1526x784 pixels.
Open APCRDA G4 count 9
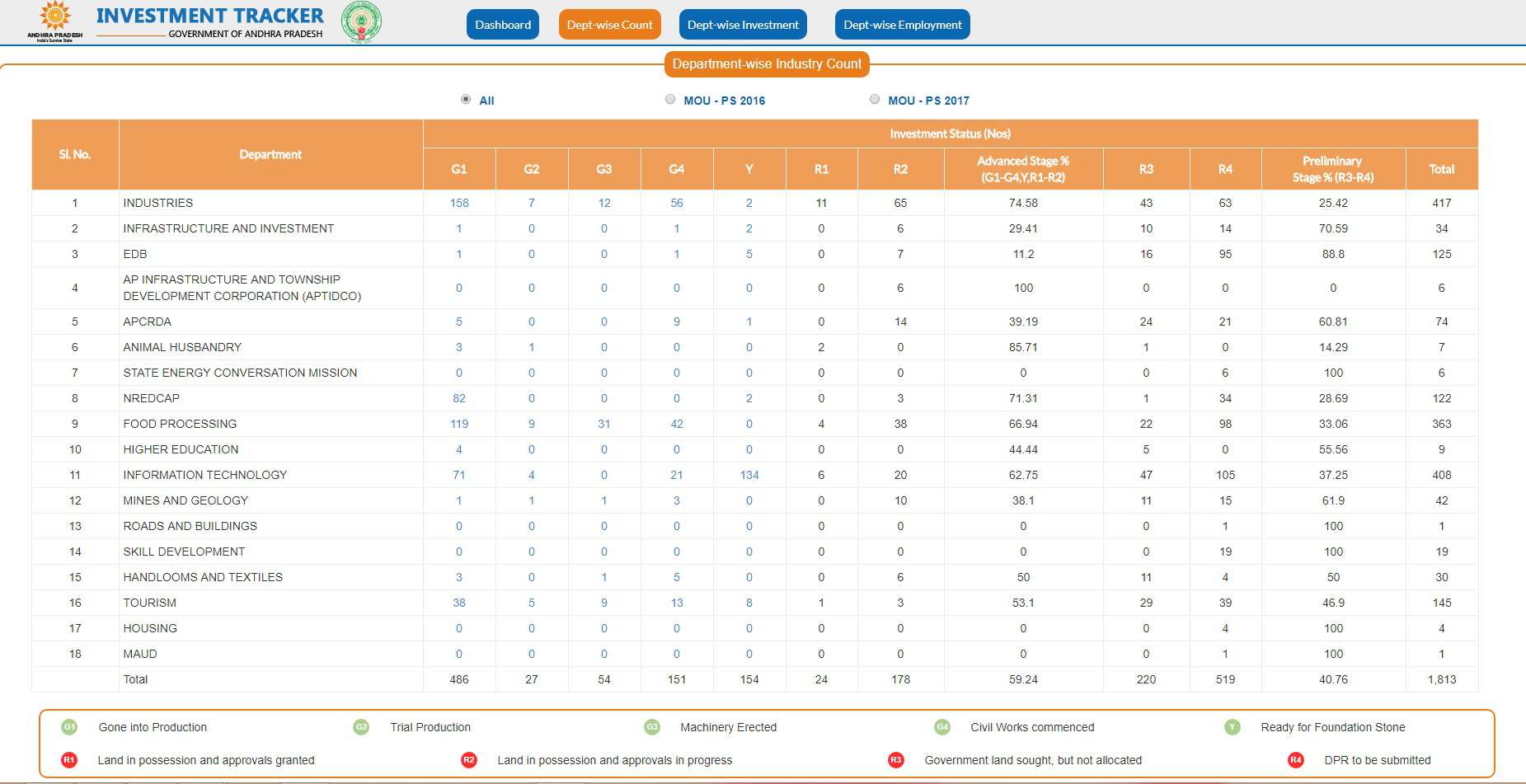677,322
